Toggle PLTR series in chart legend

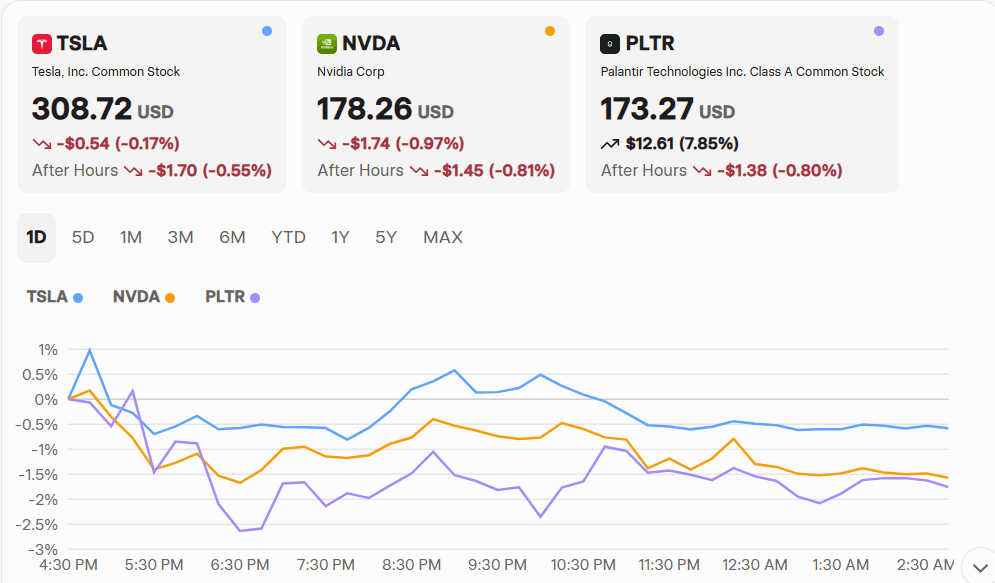click(x=232, y=297)
